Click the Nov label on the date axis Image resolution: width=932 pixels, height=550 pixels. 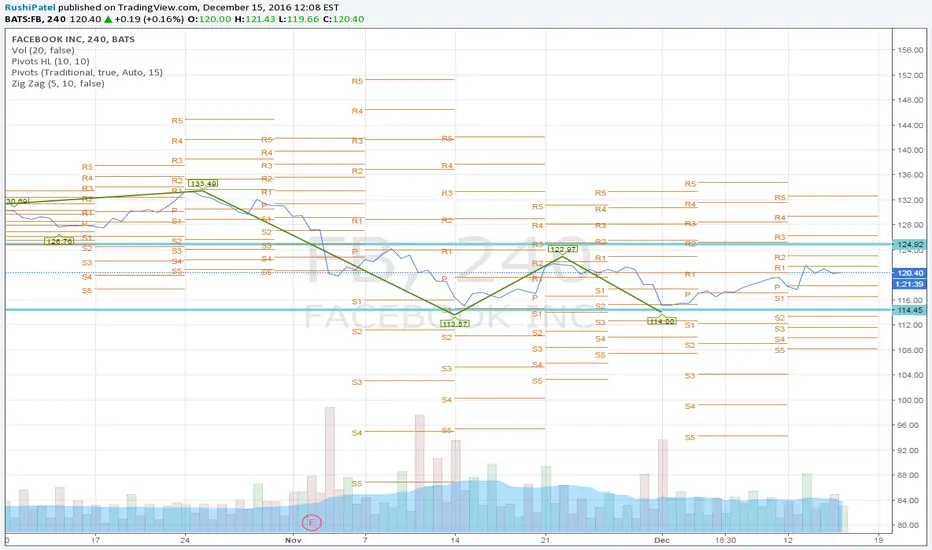(x=293, y=540)
